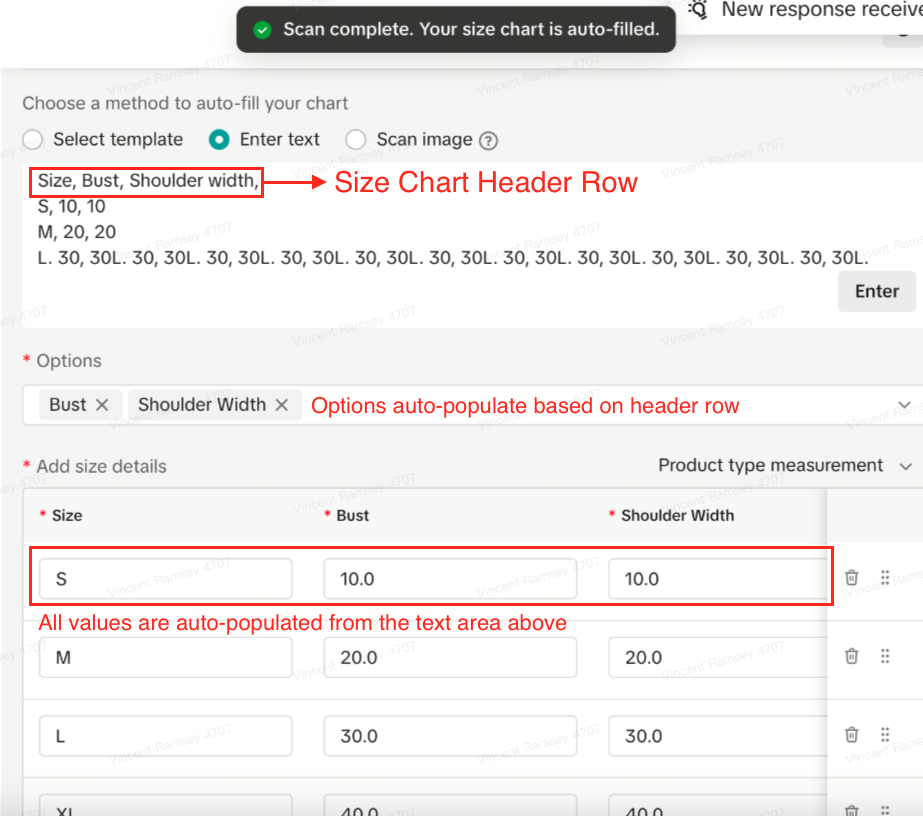Click help icon next to Scan image

click(x=489, y=140)
